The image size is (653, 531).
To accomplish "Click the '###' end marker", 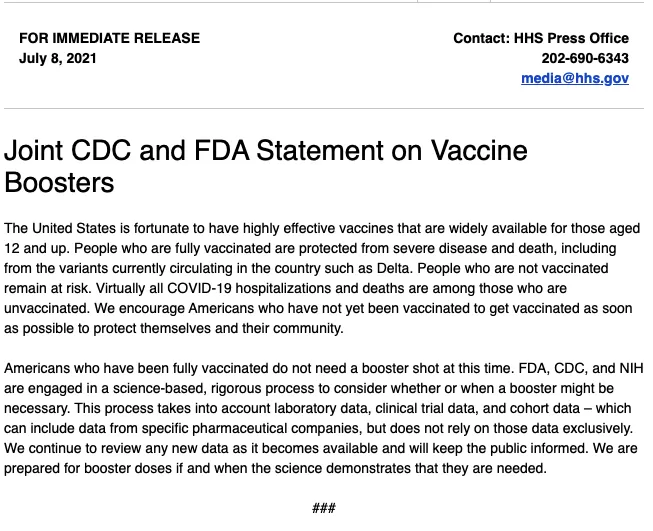I will point(324,508).
